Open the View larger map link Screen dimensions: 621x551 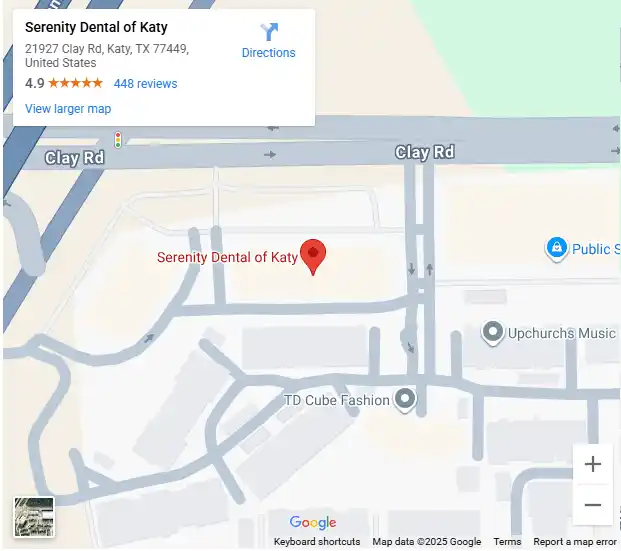tap(68, 109)
